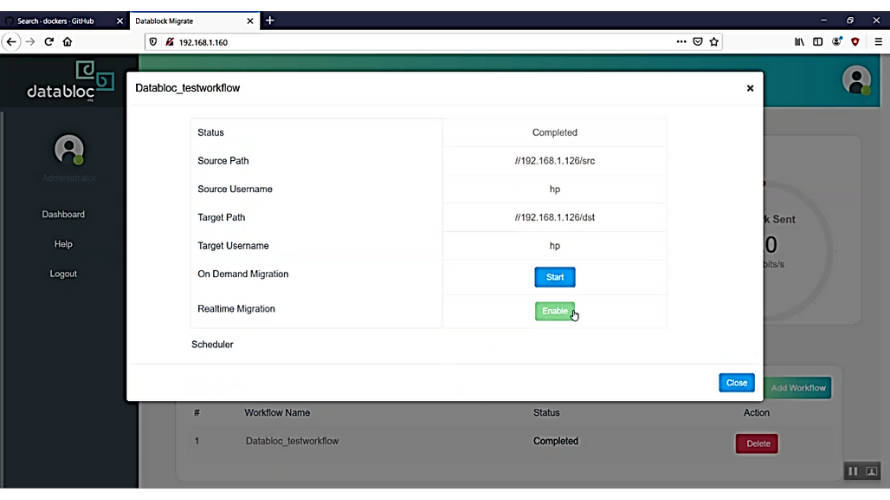Pause the video with pause overlay icon
The height and width of the screenshot is (500, 890).
pyautogui.click(x=853, y=471)
